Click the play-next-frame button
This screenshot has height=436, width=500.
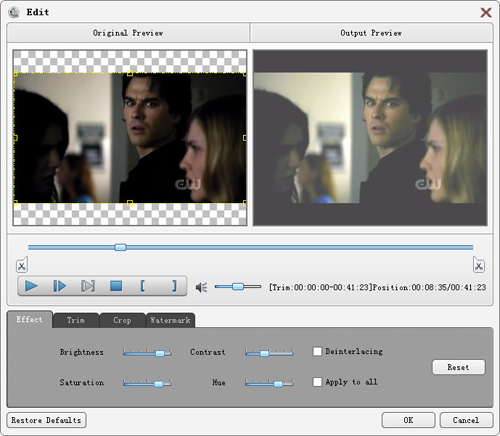[x=60, y=286]
